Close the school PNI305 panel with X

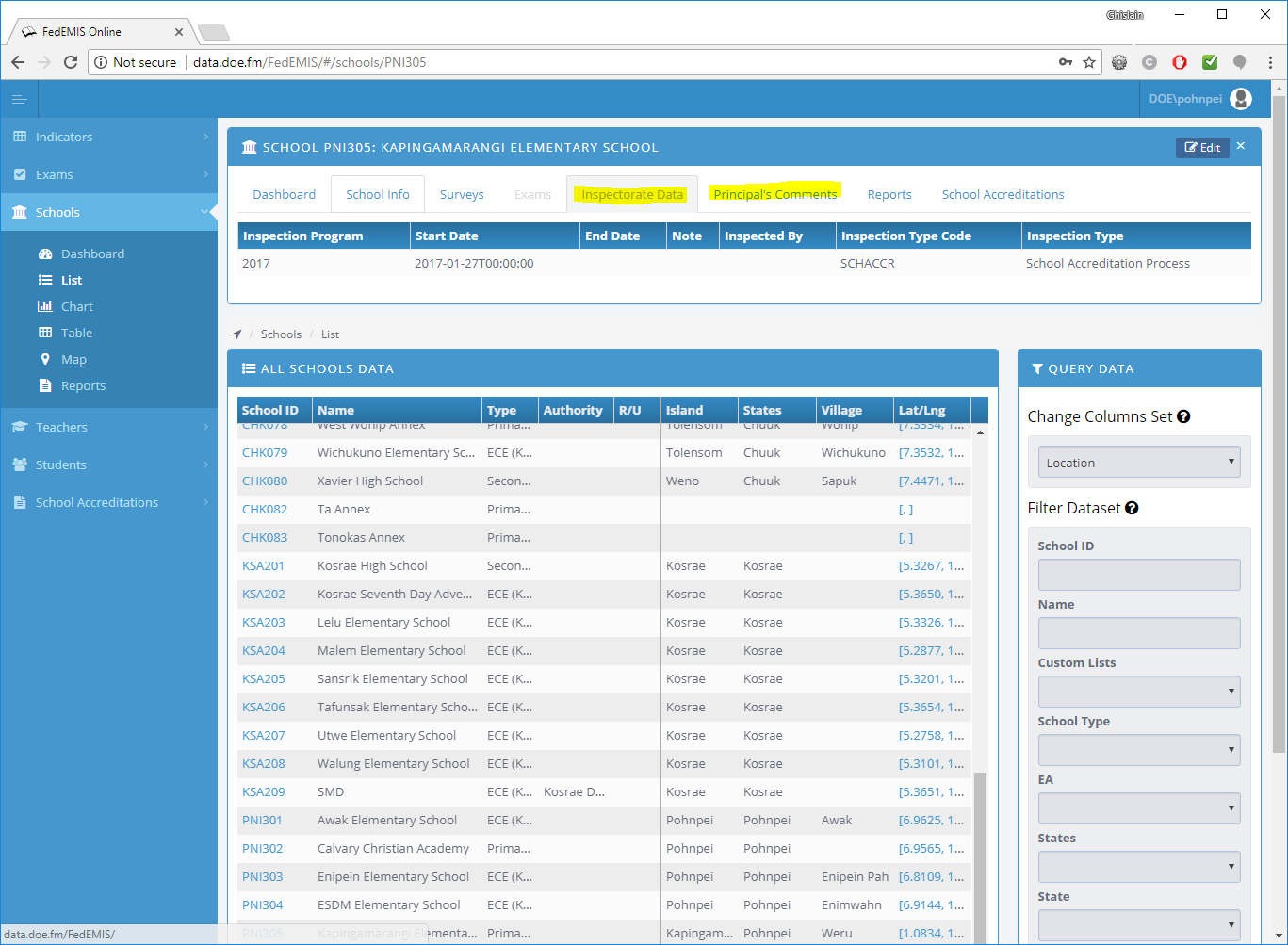1241,146
